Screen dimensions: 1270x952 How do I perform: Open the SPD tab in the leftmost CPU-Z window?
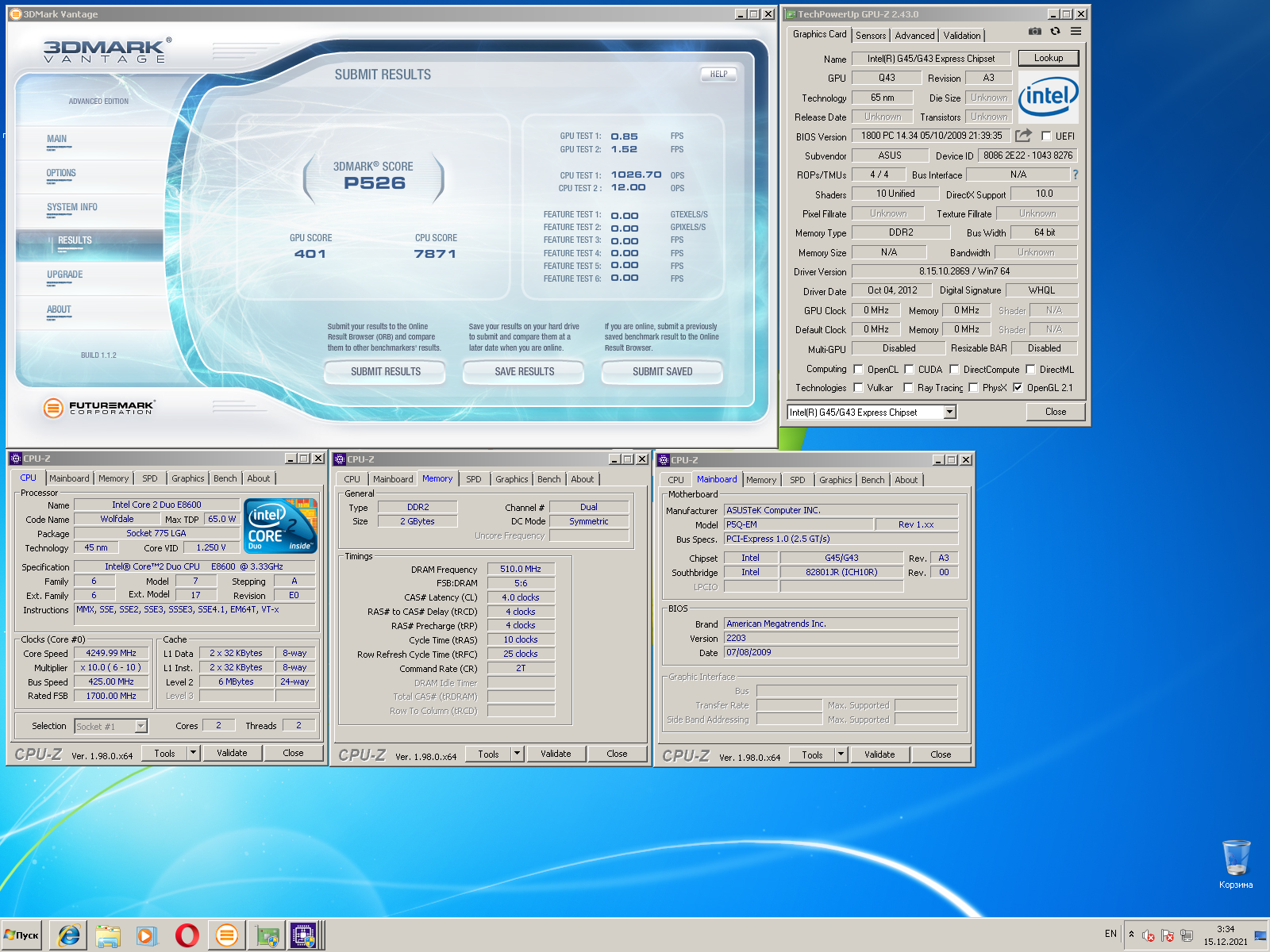click(x=149, y=478)
